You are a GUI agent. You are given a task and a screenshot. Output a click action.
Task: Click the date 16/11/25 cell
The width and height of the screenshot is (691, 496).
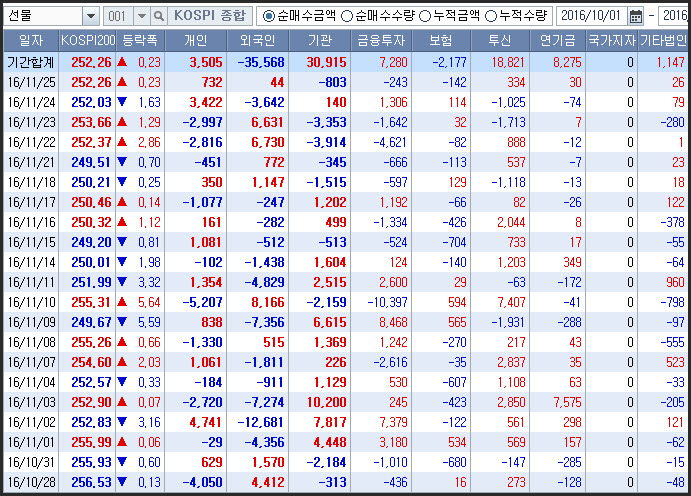[32, 82]
